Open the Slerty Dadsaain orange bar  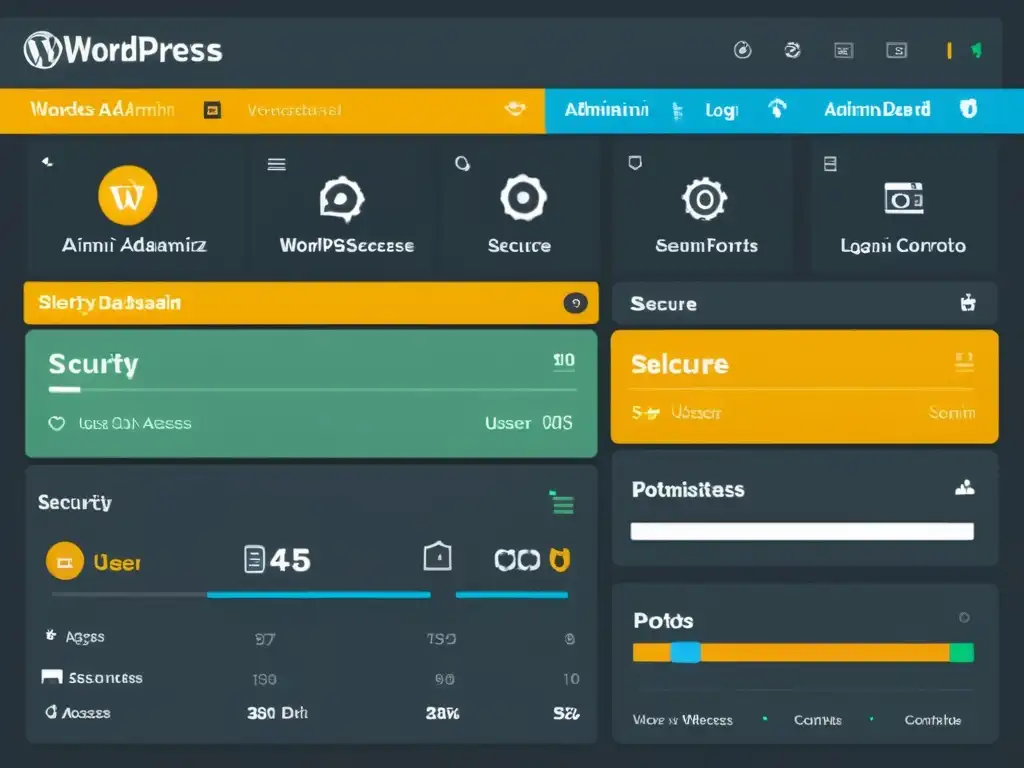pyautogui.click(x=311, y=303)
